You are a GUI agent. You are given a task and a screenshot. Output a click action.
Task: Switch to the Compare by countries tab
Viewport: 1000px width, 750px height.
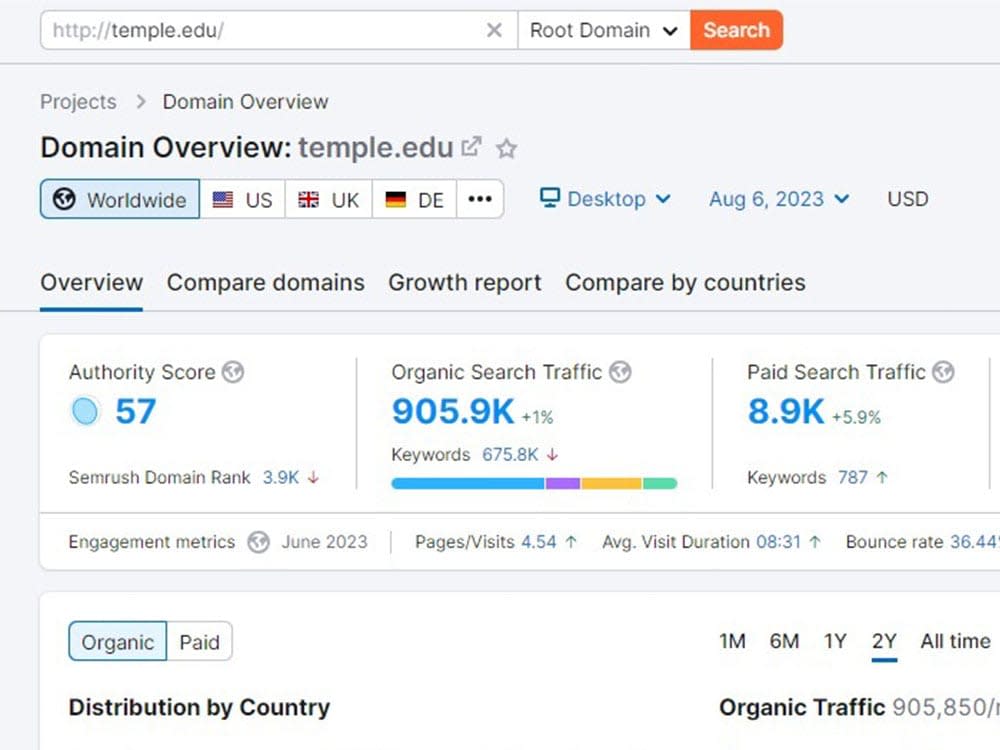pos(685,283)
